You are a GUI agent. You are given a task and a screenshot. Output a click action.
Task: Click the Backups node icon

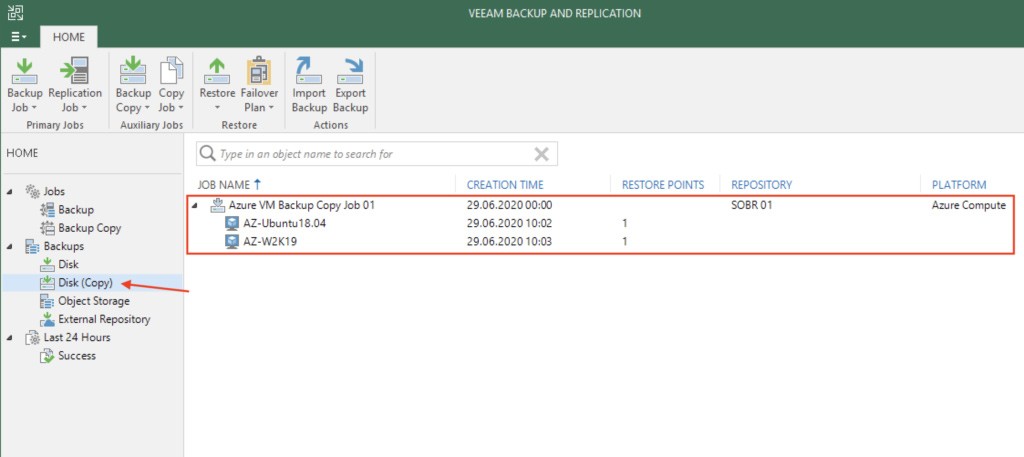(32, 246)
